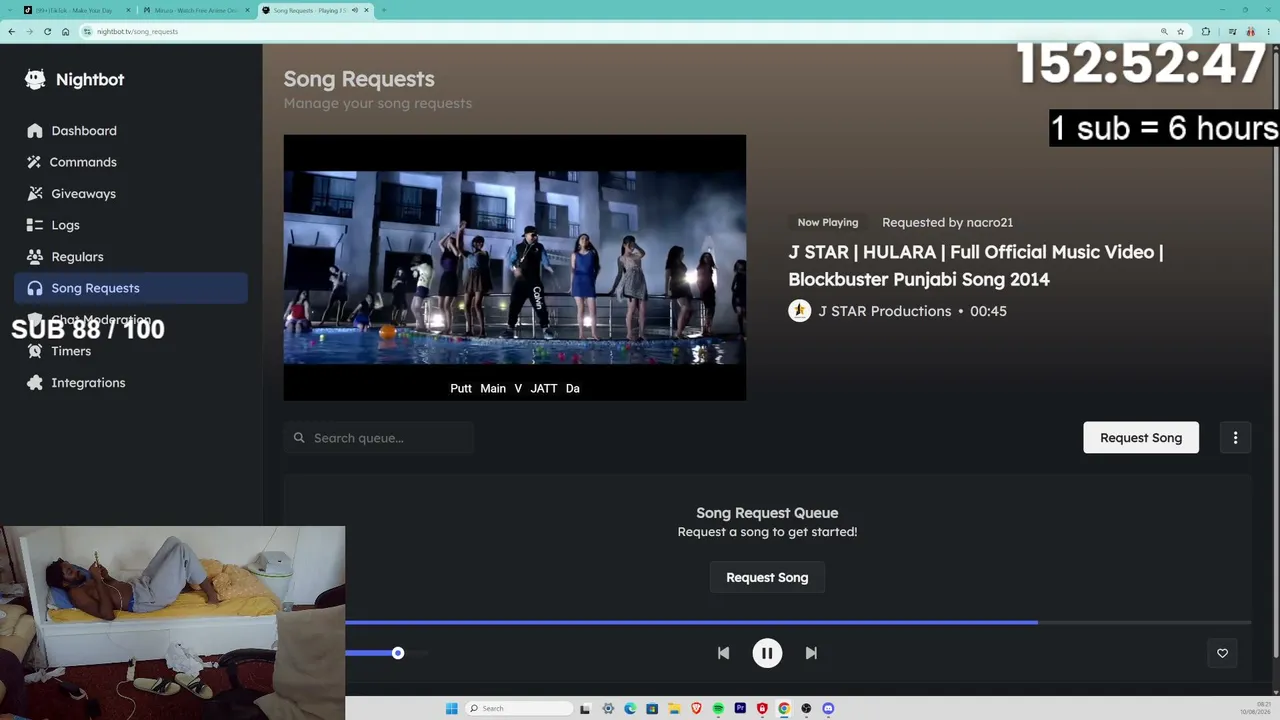The width and height of the screenshot is (1280, 720).
Task: Click the dark Request Song button in the queue
Action: 767,578
